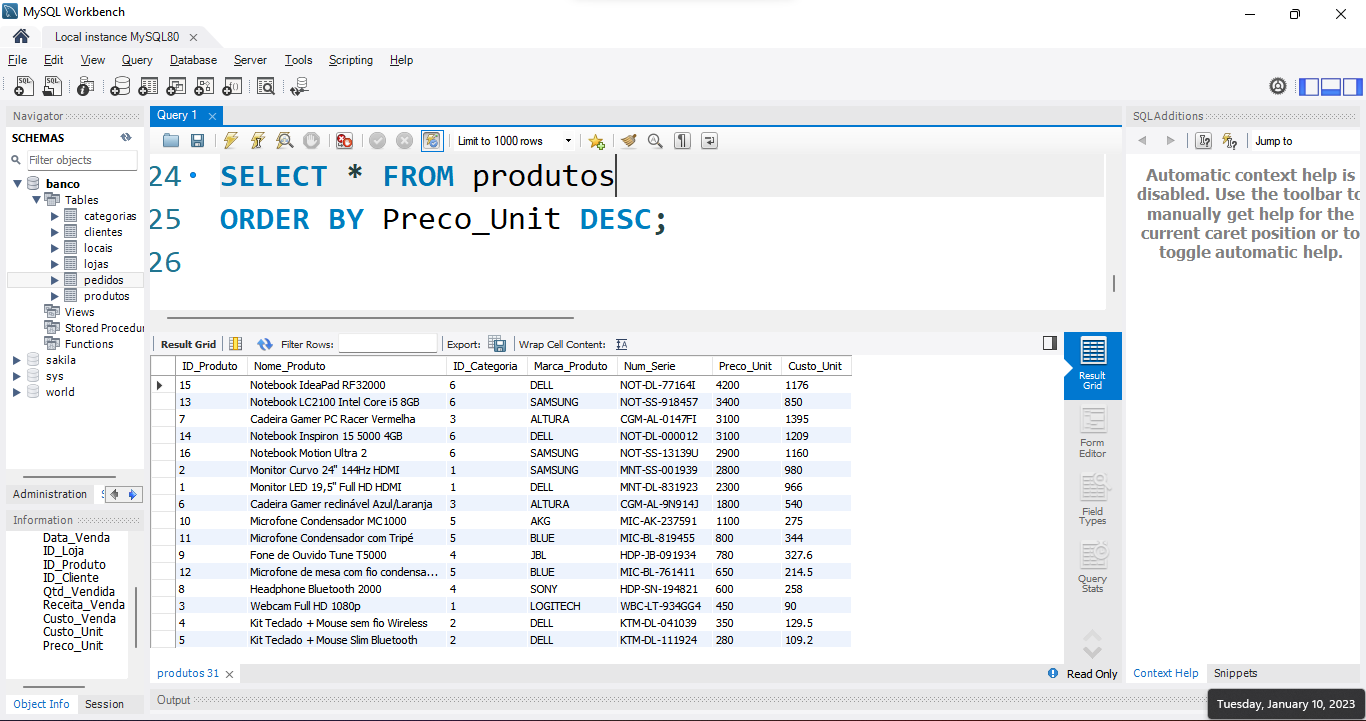Close the Query 1 tab
Image resolution: width=1366 pixels, height=721 pixels.
click(x=211, y=117)
